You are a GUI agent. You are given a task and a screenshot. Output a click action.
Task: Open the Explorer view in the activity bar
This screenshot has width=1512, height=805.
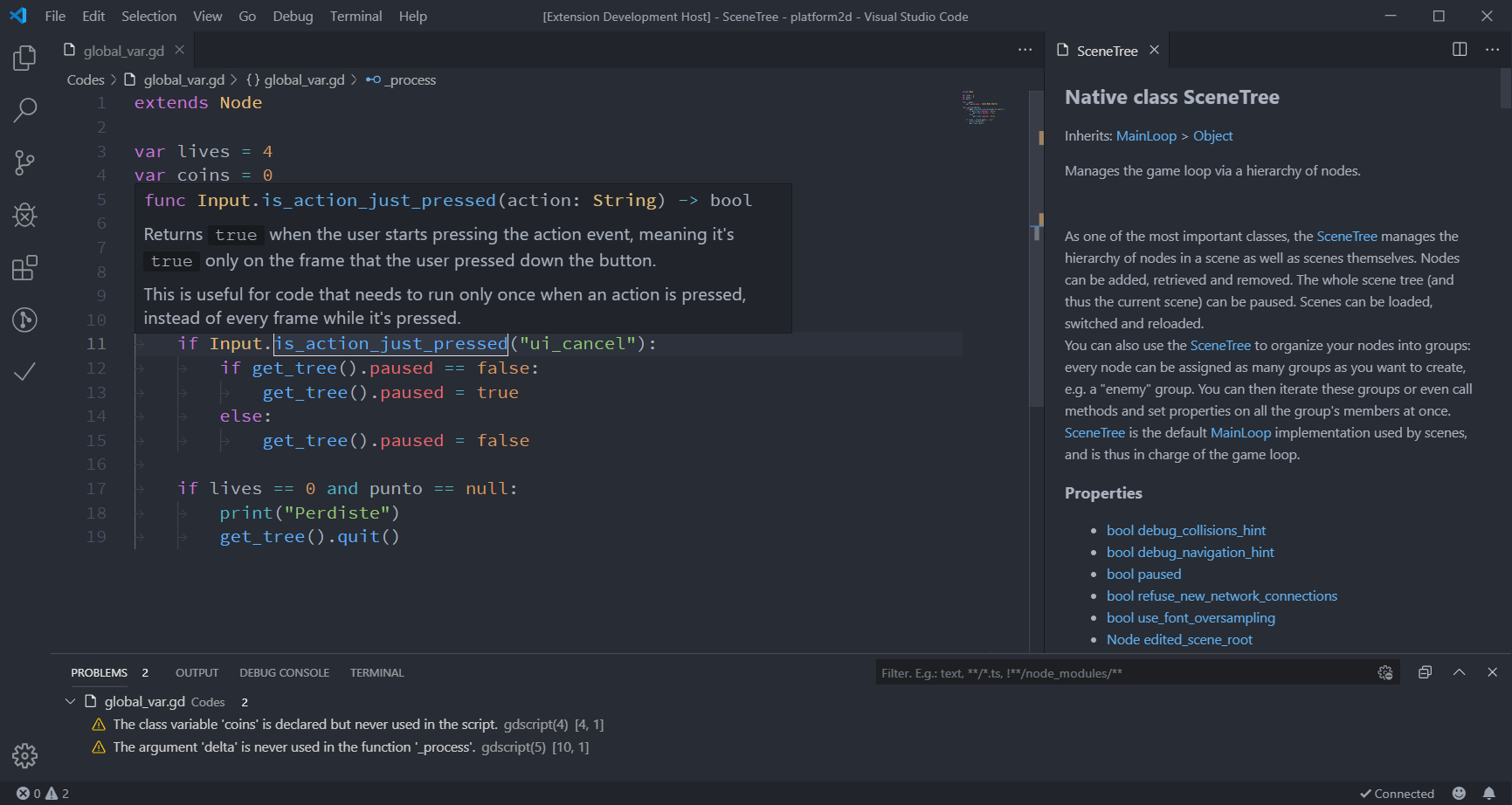(x=24, y=58)
